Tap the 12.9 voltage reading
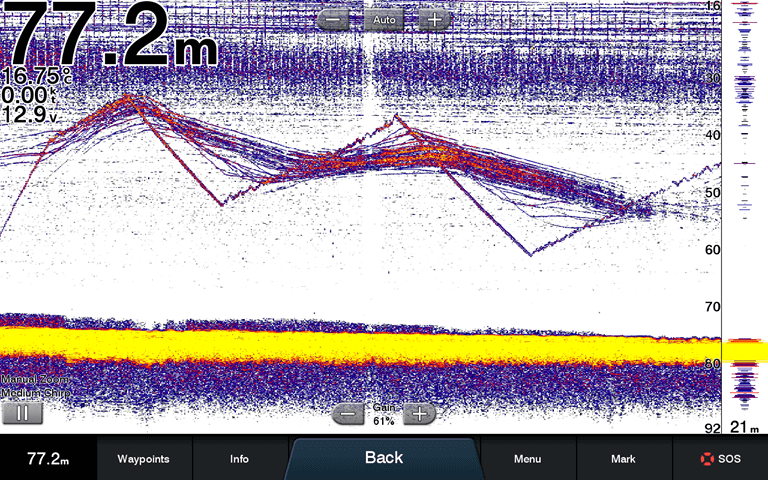The image size is (768, 480). pos(32,115)
